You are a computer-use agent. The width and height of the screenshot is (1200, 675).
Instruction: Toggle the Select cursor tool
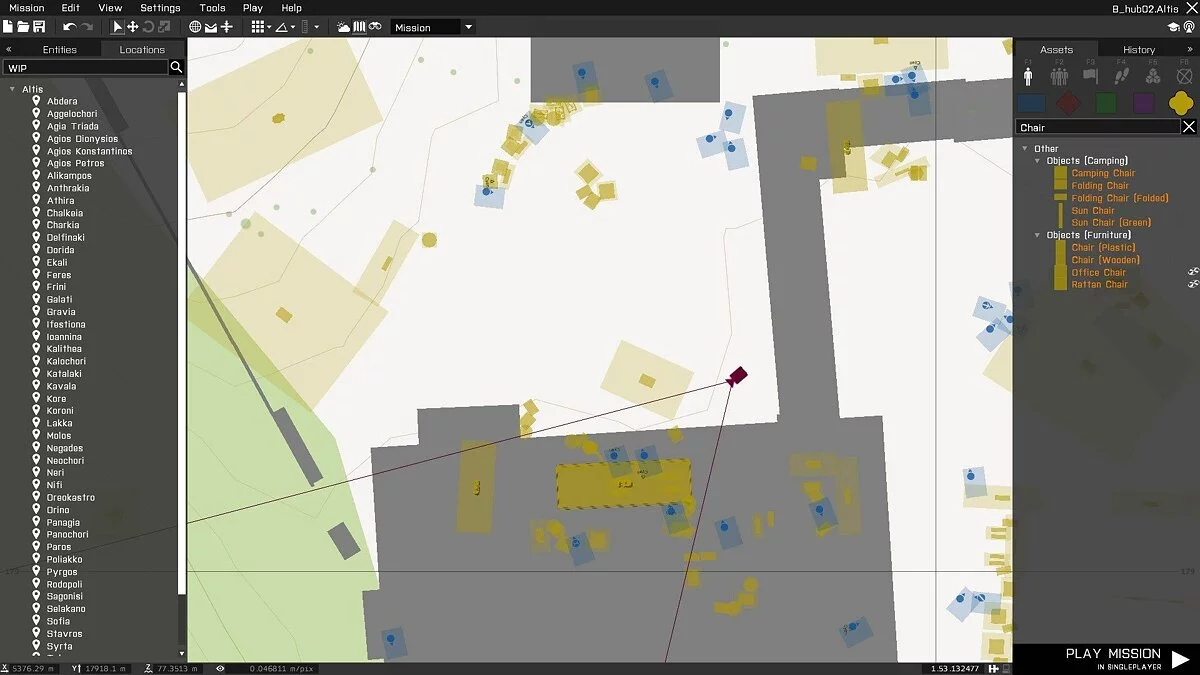click(117, 27)
